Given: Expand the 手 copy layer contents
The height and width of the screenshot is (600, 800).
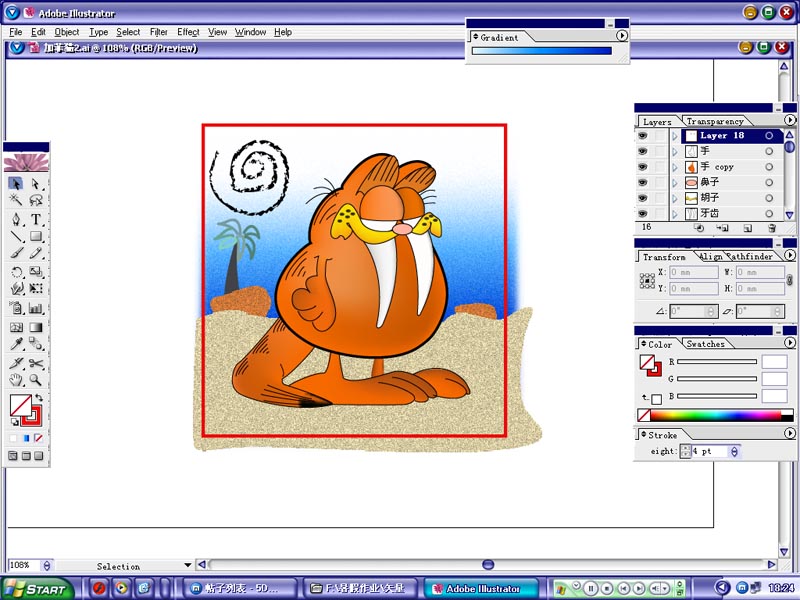Looking at the screenshot, I should point(675,167).
